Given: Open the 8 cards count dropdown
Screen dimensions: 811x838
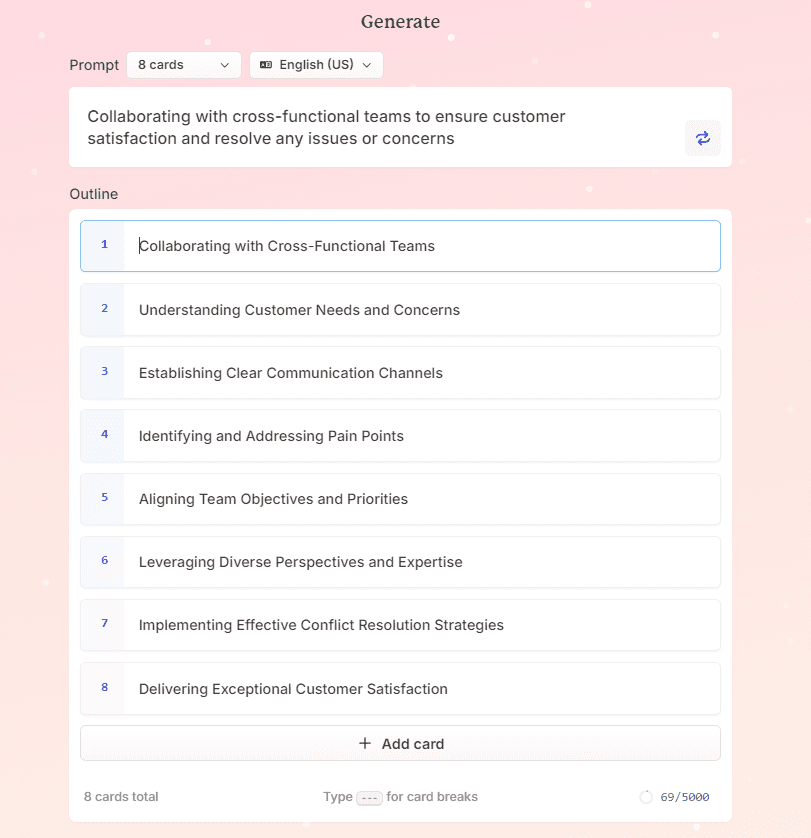Looking at the screenshot, I should click(184, 65).
